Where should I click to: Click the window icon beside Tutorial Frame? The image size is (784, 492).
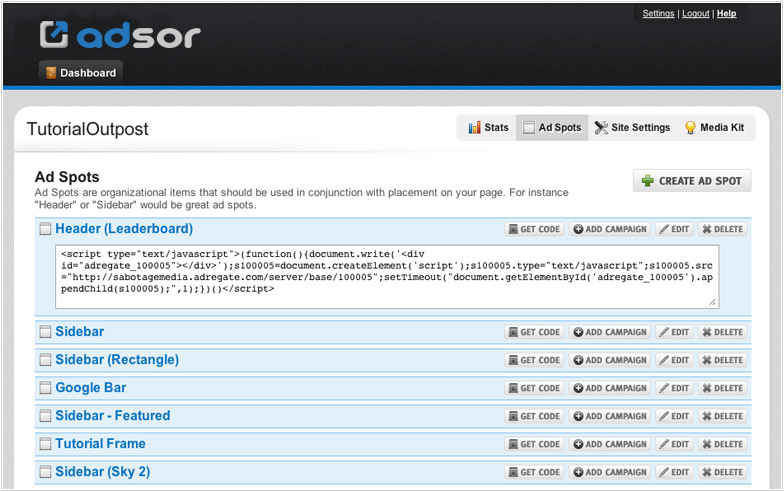tap(45, 444)
